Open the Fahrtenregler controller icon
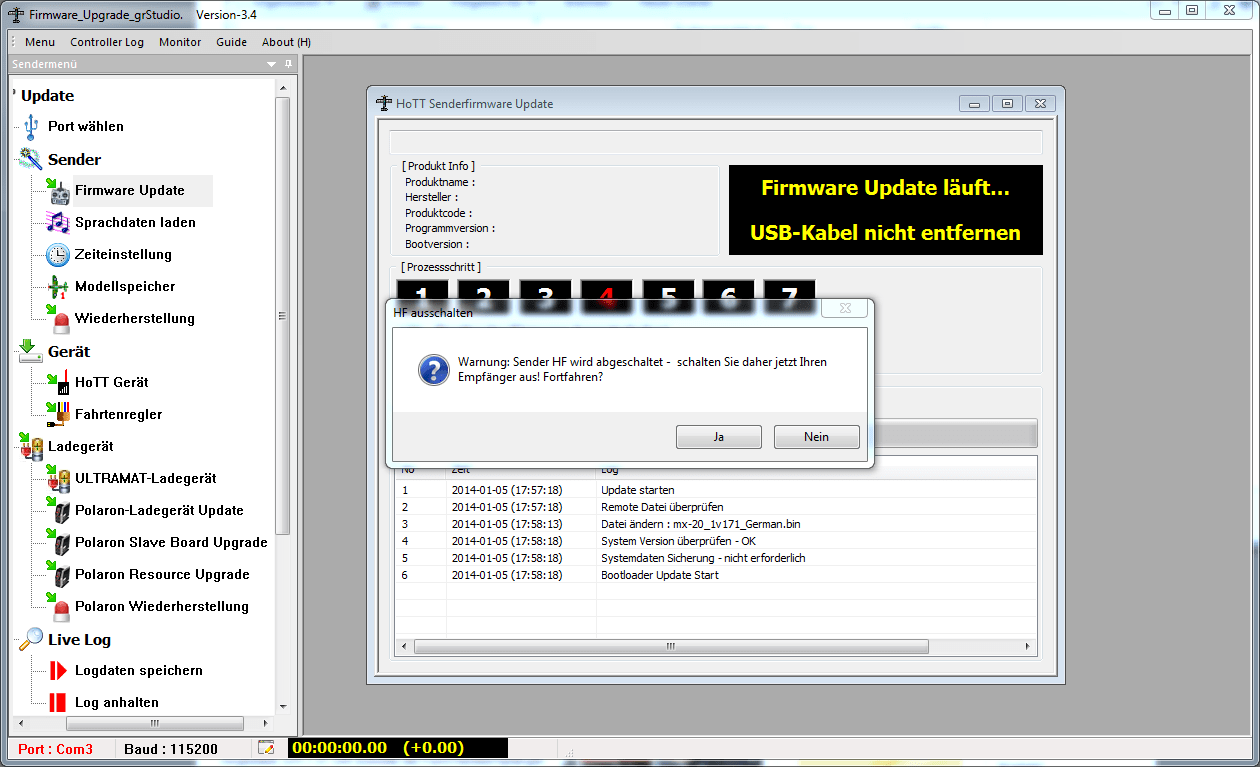The image size is (1260, 767). point(58,414)
